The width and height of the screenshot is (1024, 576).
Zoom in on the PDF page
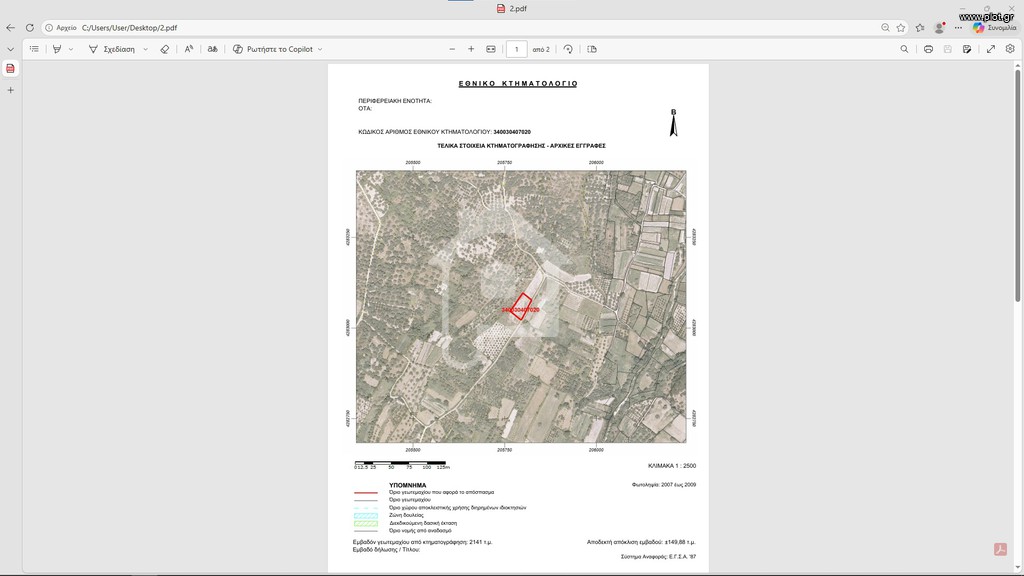click(x=471, y=49)
